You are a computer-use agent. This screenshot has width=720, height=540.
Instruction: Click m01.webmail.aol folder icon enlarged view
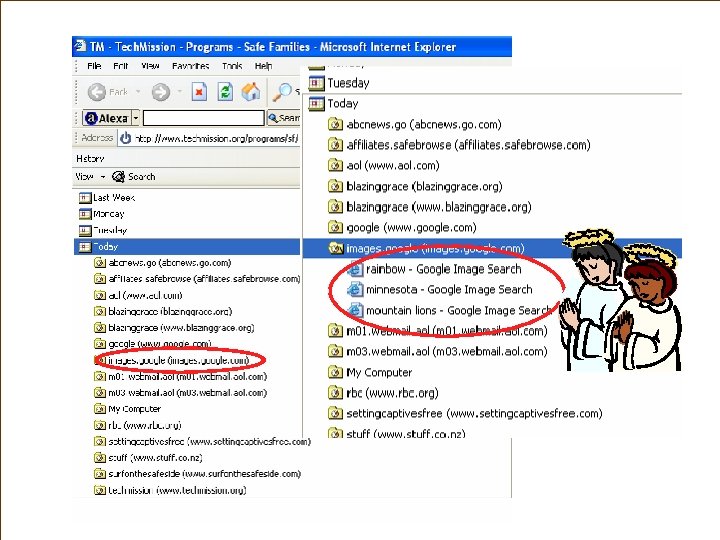tap(335, 331)
